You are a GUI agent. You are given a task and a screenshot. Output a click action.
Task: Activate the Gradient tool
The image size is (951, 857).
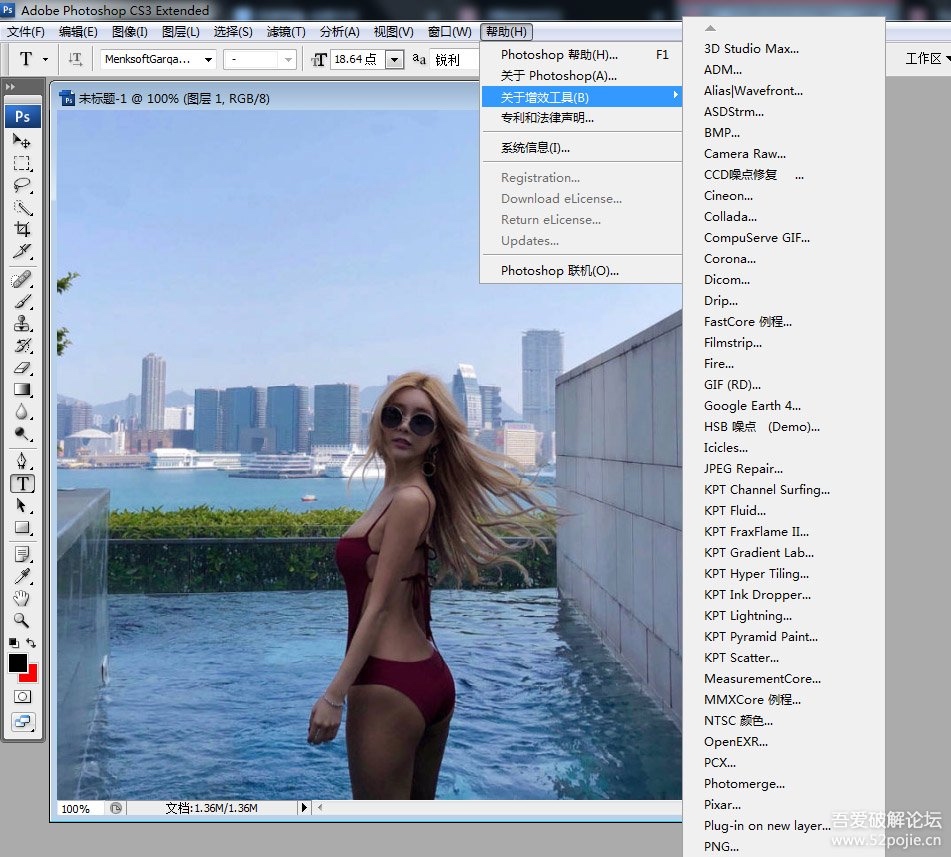click(22, 390)
